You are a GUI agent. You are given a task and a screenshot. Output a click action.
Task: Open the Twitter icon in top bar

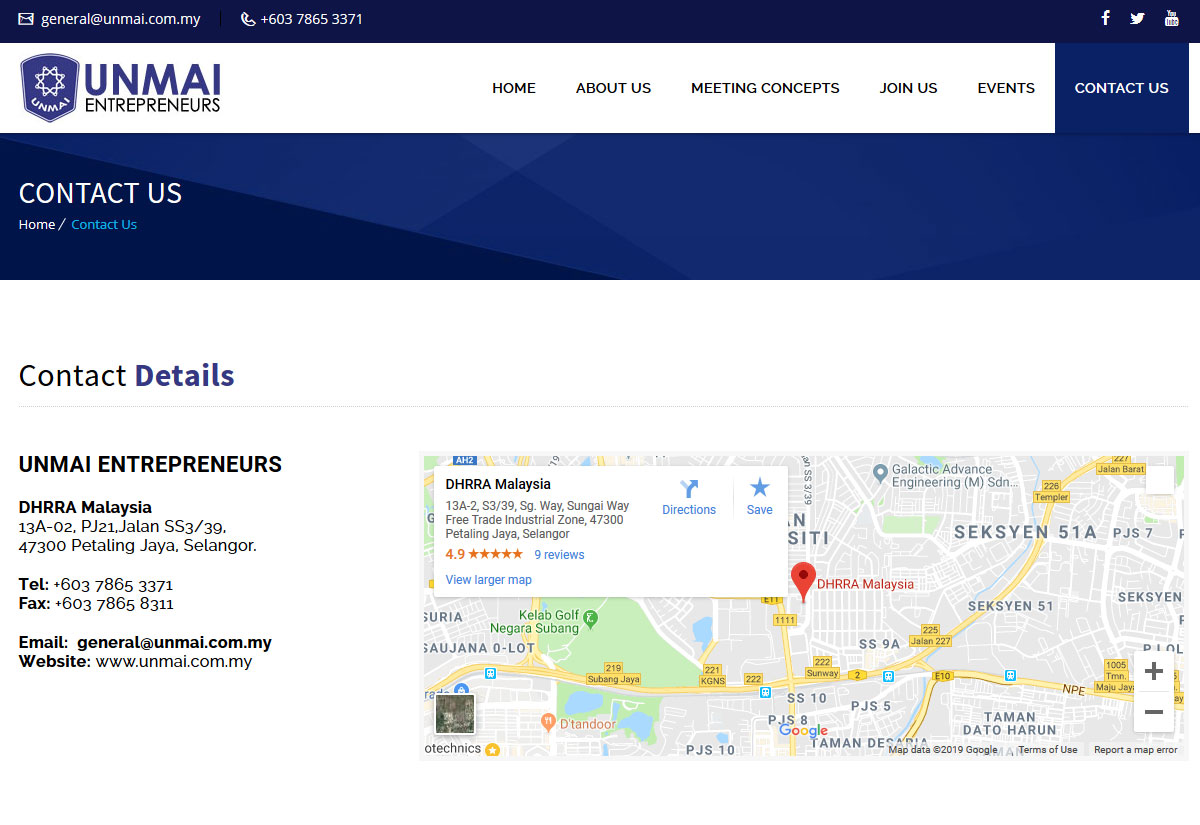click(x=1137, y=18)
